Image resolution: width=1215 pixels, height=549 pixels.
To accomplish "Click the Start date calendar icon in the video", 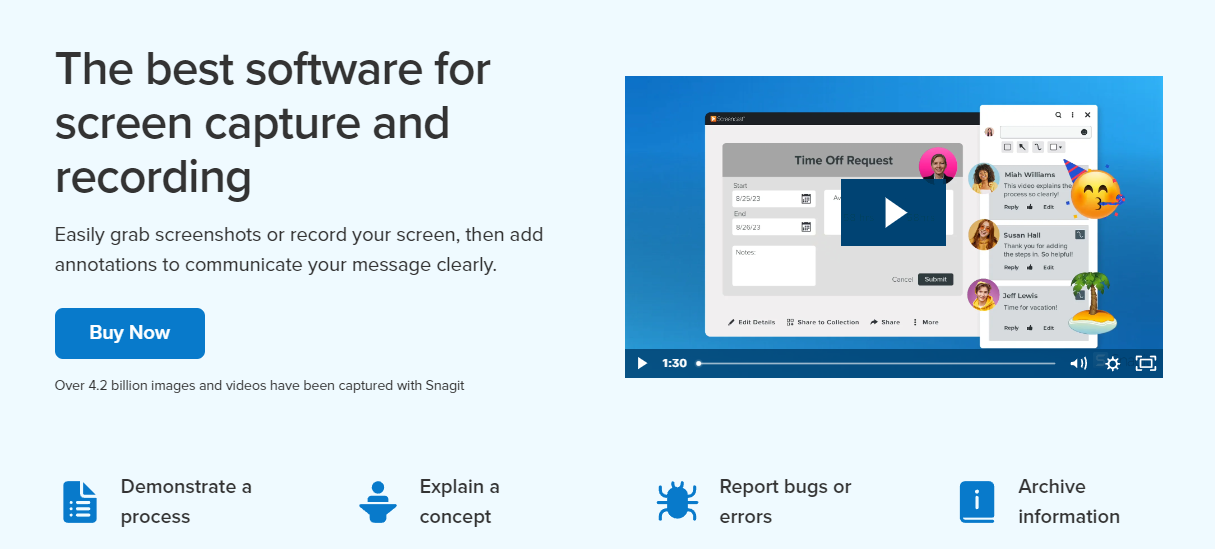I will tap(806, 199).
